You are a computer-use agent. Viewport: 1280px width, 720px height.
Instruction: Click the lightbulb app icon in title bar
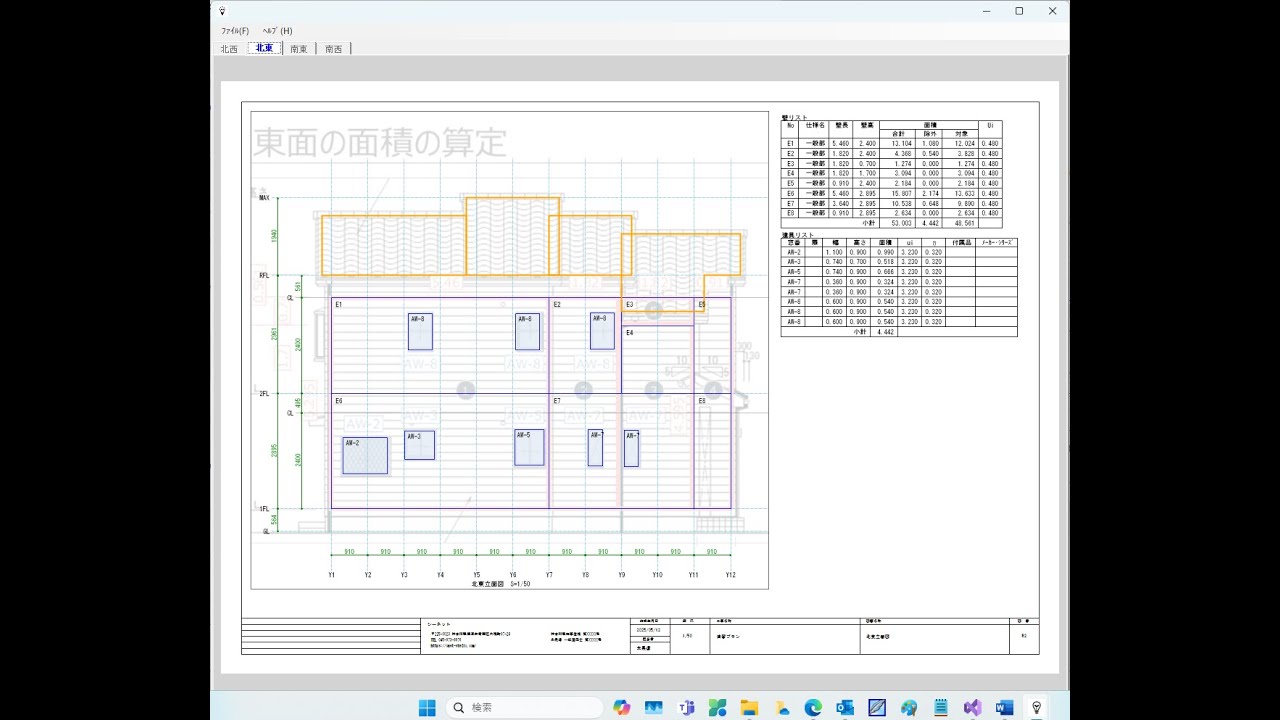222,11
